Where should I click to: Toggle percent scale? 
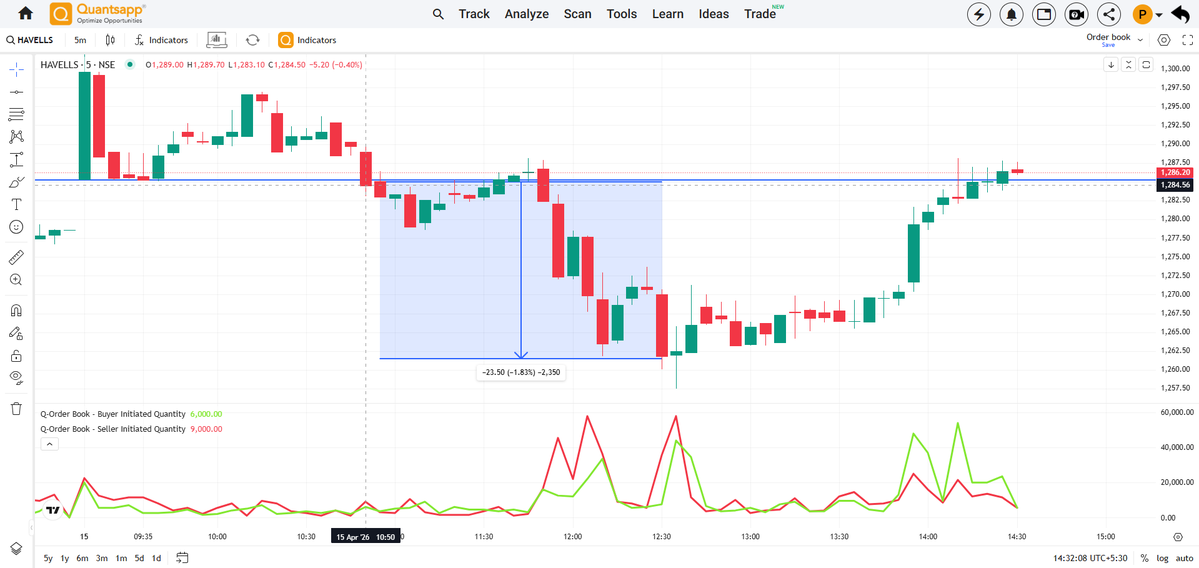tap(1145, 558)
